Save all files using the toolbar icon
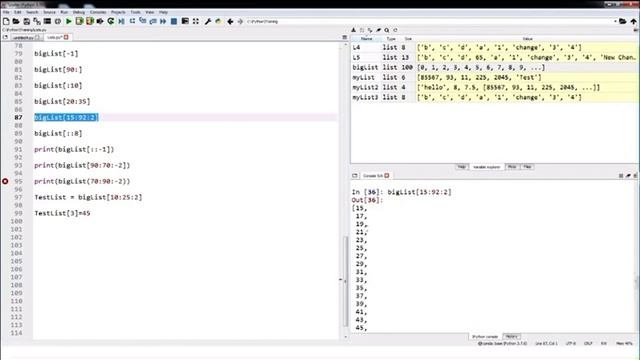 (37, 21)
